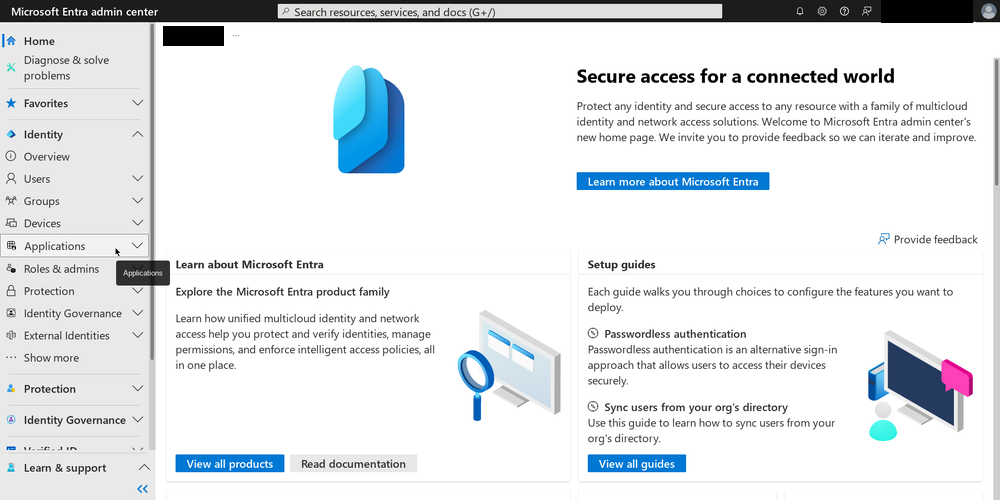Open the user account avatar
Image resolution: width=1000 pixels, height=500 pixels.
click(x=989, y=11)
